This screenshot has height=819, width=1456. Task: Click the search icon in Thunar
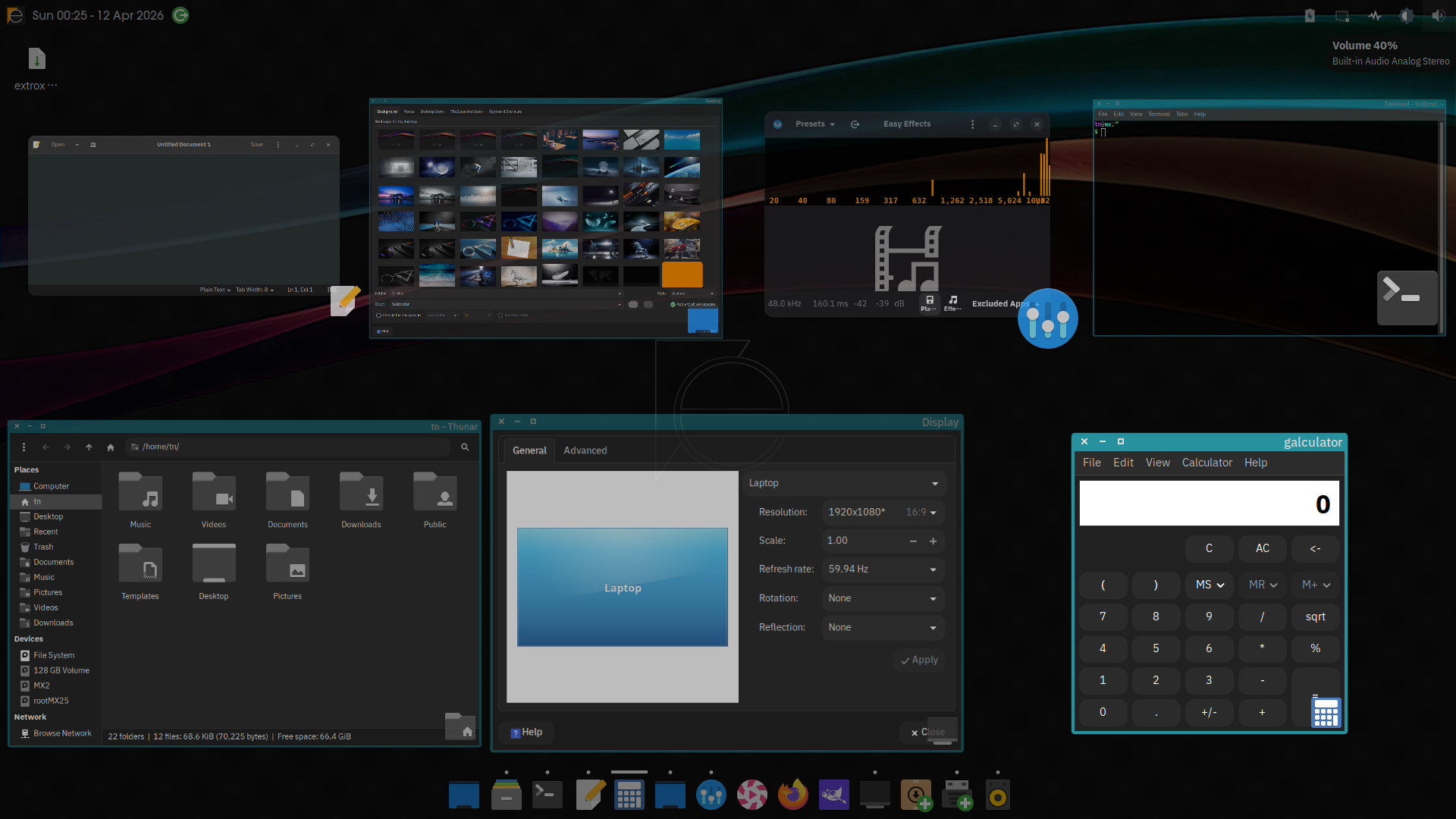pos(465,447)
